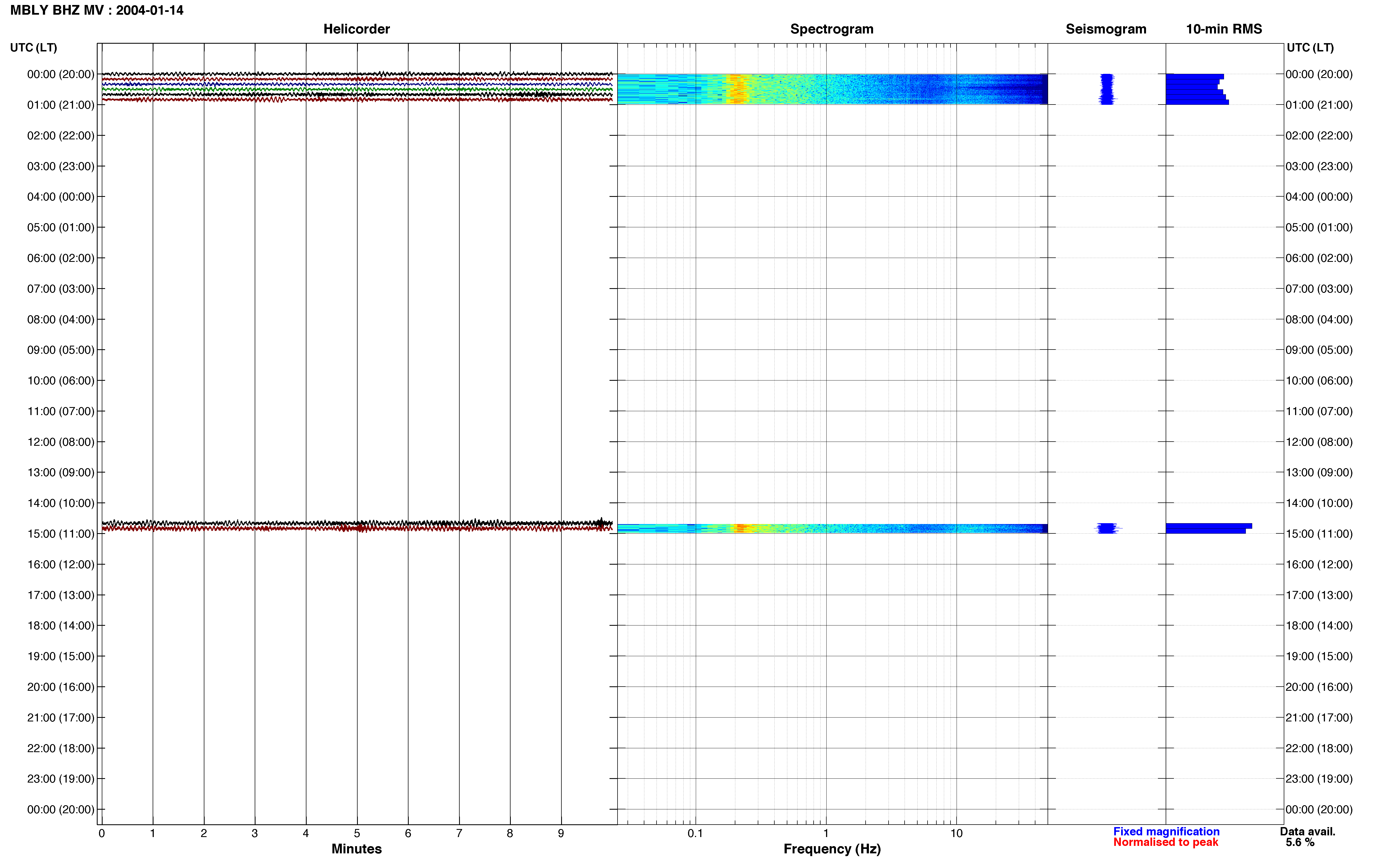Click left axis label '18:00 (14:00)'
Viewport: 1388px width, 868px height.
tap(60, 626)
